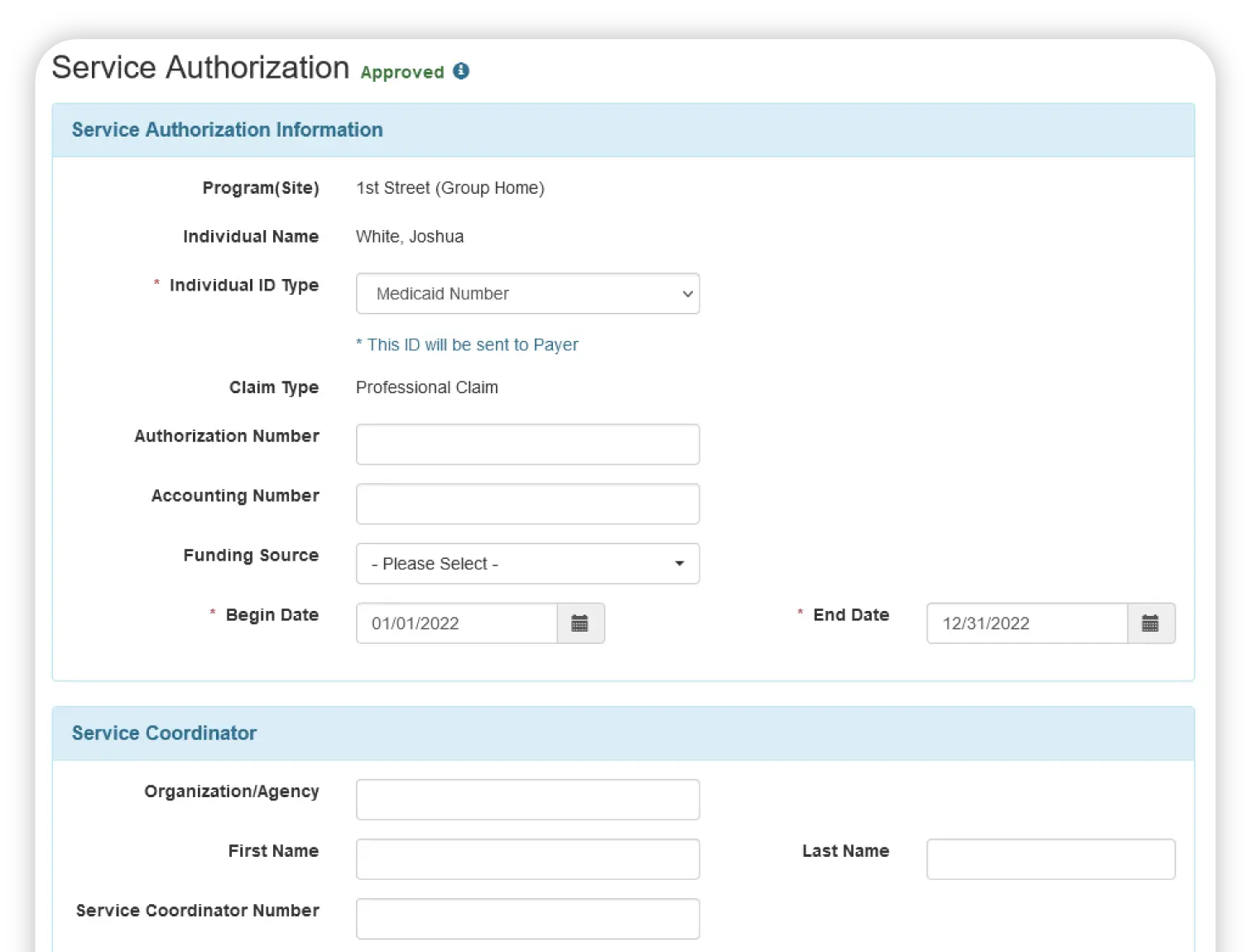This screenshot has height=952, width=1250.
Task: Open the Funding Source dropdown
Action: coord(527,564)
